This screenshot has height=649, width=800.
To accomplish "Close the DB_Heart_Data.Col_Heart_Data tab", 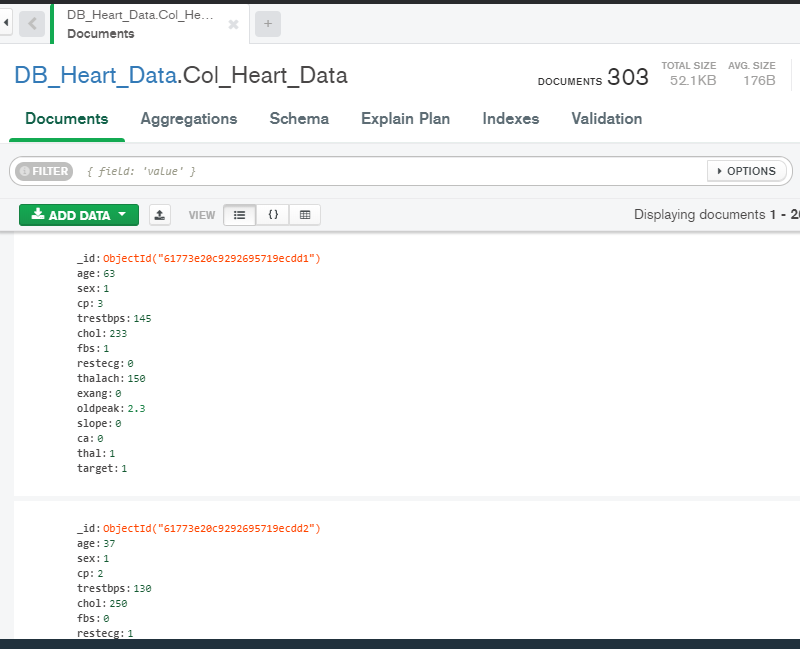I will click(233, 24).
